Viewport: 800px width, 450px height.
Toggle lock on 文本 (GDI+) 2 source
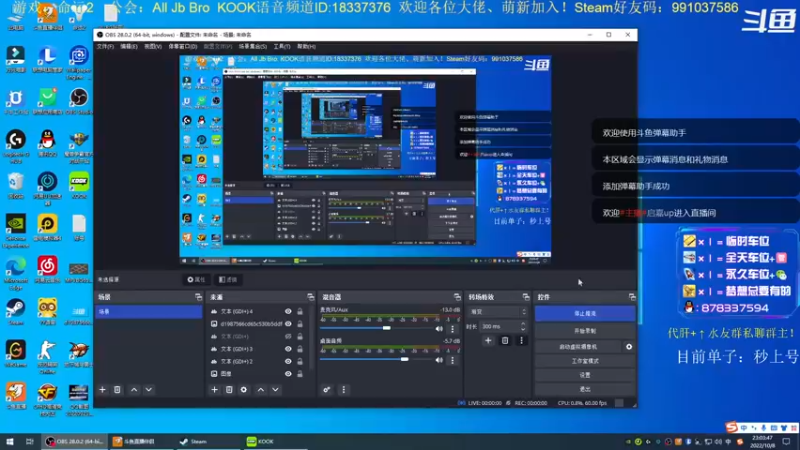click(x=300, y=361)
